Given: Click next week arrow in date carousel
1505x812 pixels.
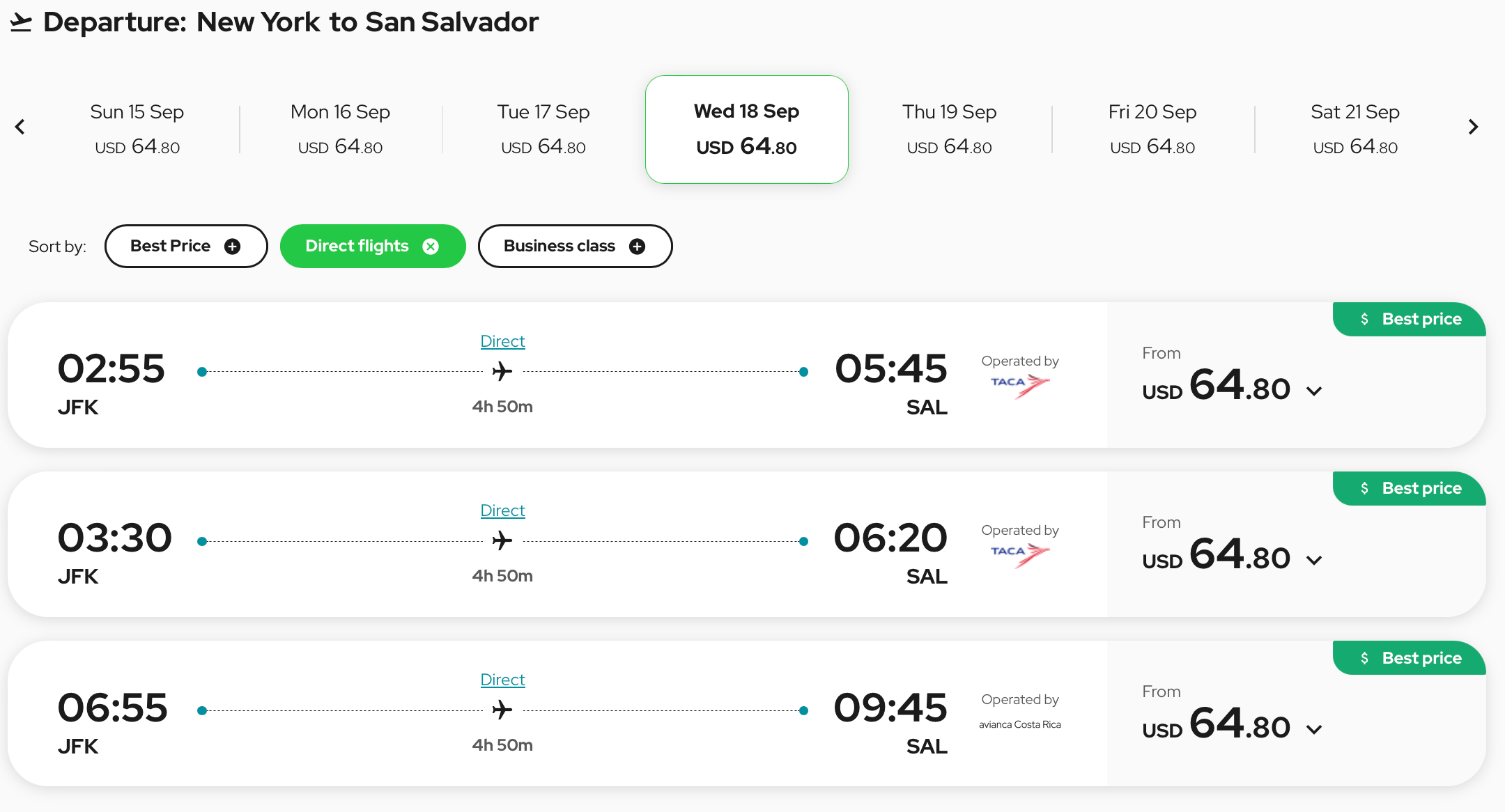Looking at the screenshot, I should (1473, 127).
